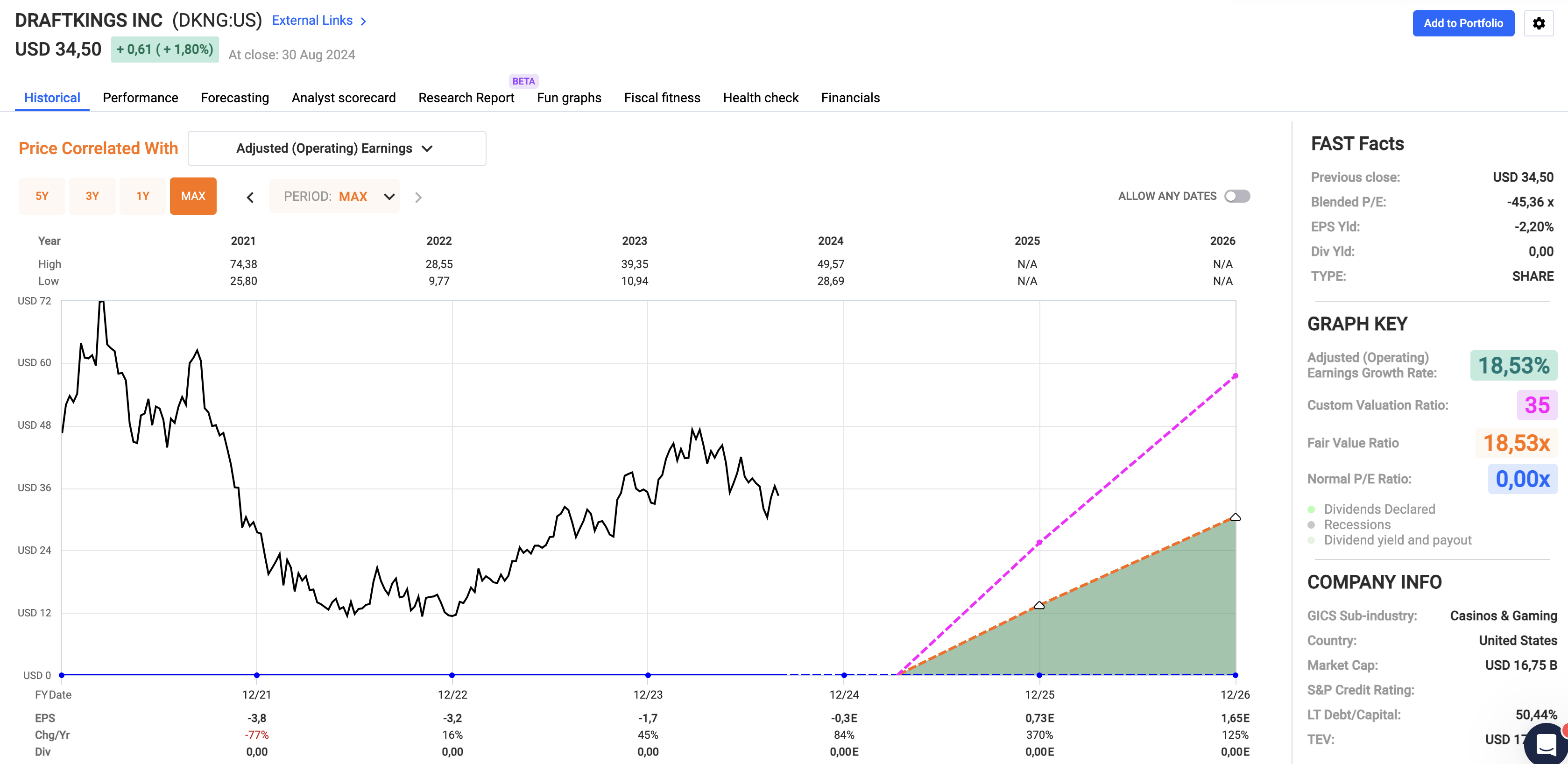Click Add to Portfolio button
Image resolution: width=1568 pixels, height=764 pixels.
click(1462, 23)
